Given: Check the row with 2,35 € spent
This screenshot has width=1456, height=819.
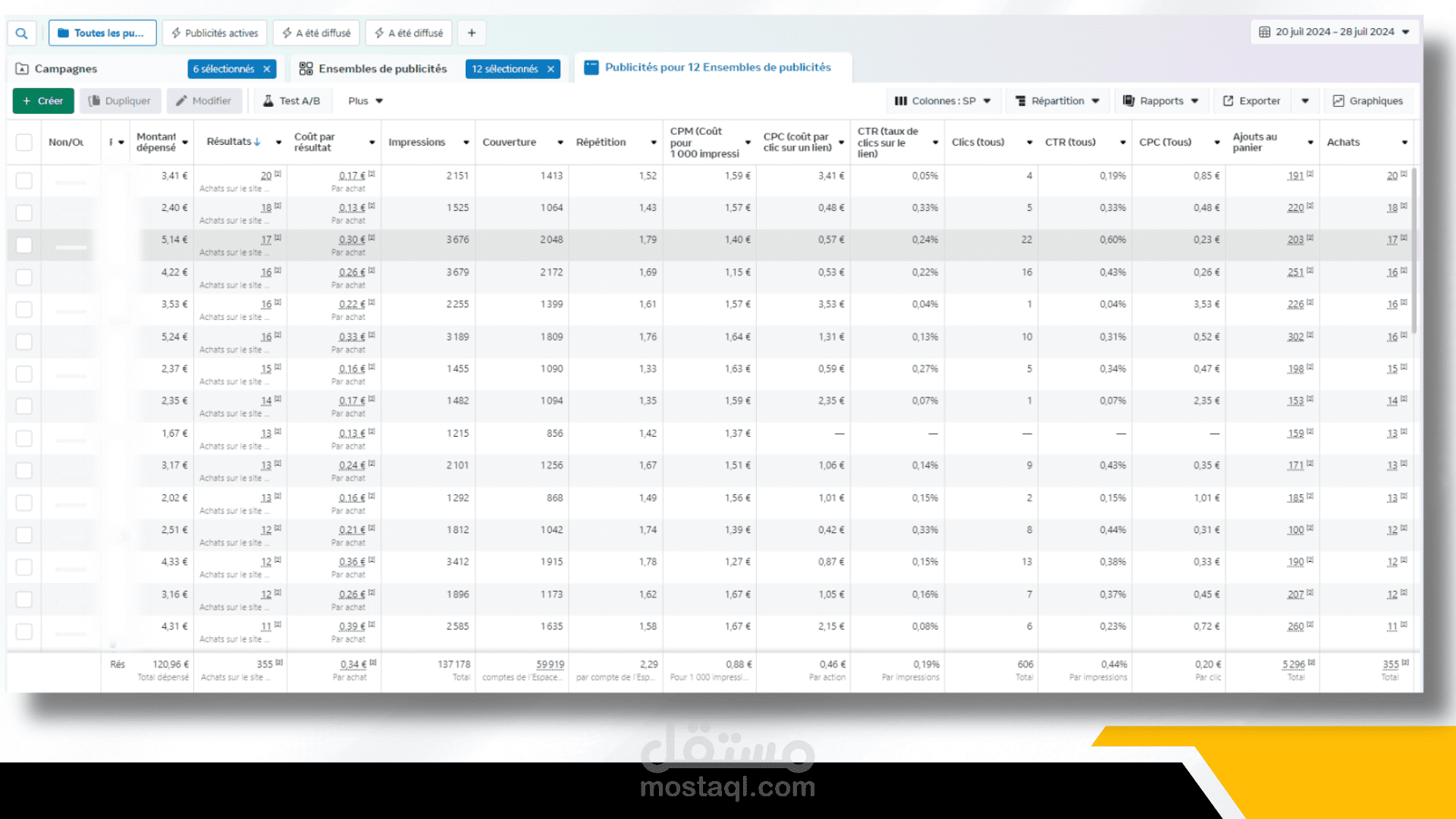Looking at the screenshot, I should [x=24, y=406].
